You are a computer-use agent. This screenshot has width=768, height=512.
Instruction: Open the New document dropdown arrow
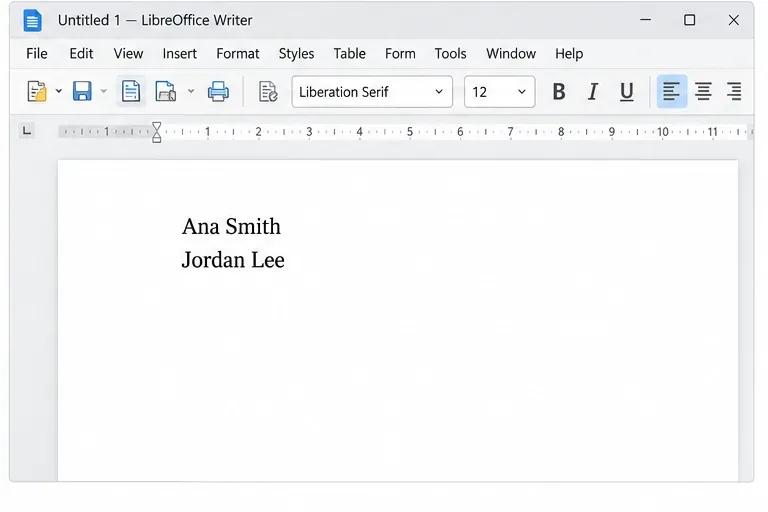pyautogui.click(x=59, y=91)
